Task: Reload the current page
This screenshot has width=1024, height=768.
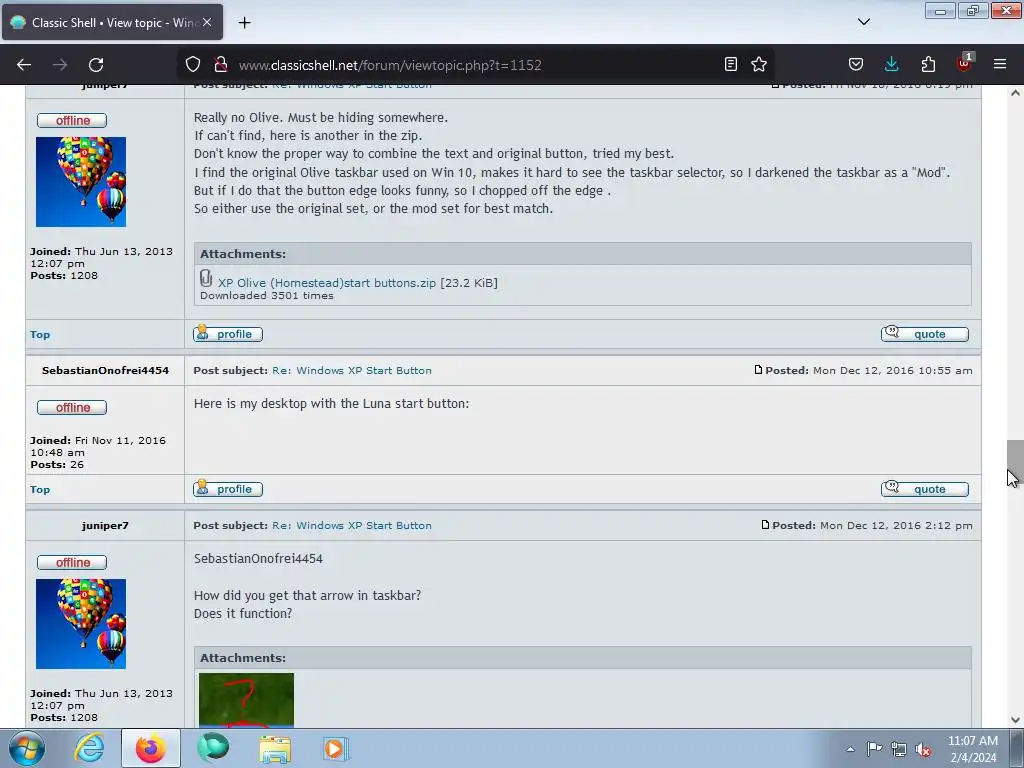Action: pyautogui.click(x=96, y=65)
